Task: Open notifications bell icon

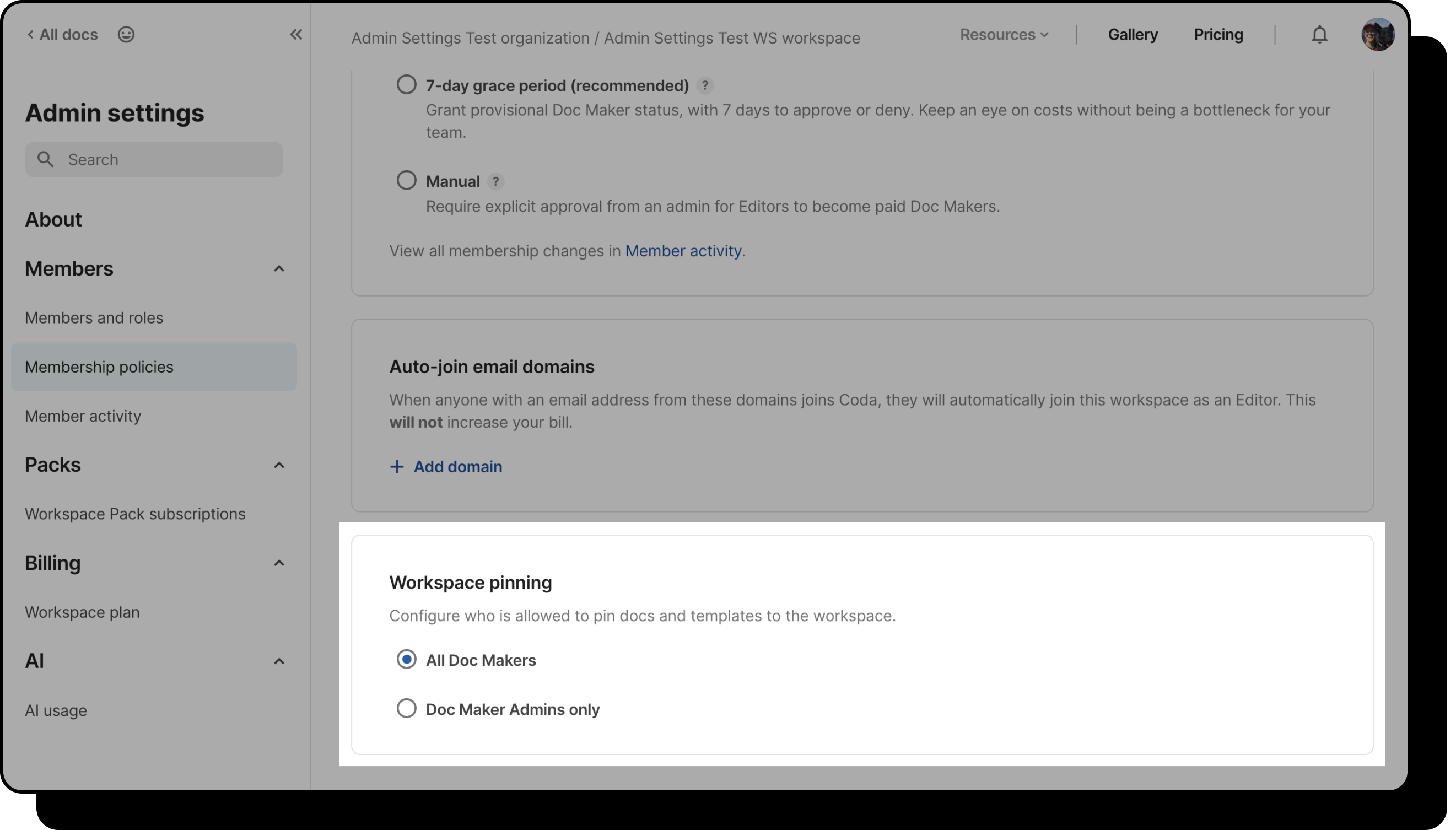Action: click(x=1319, y=35)
